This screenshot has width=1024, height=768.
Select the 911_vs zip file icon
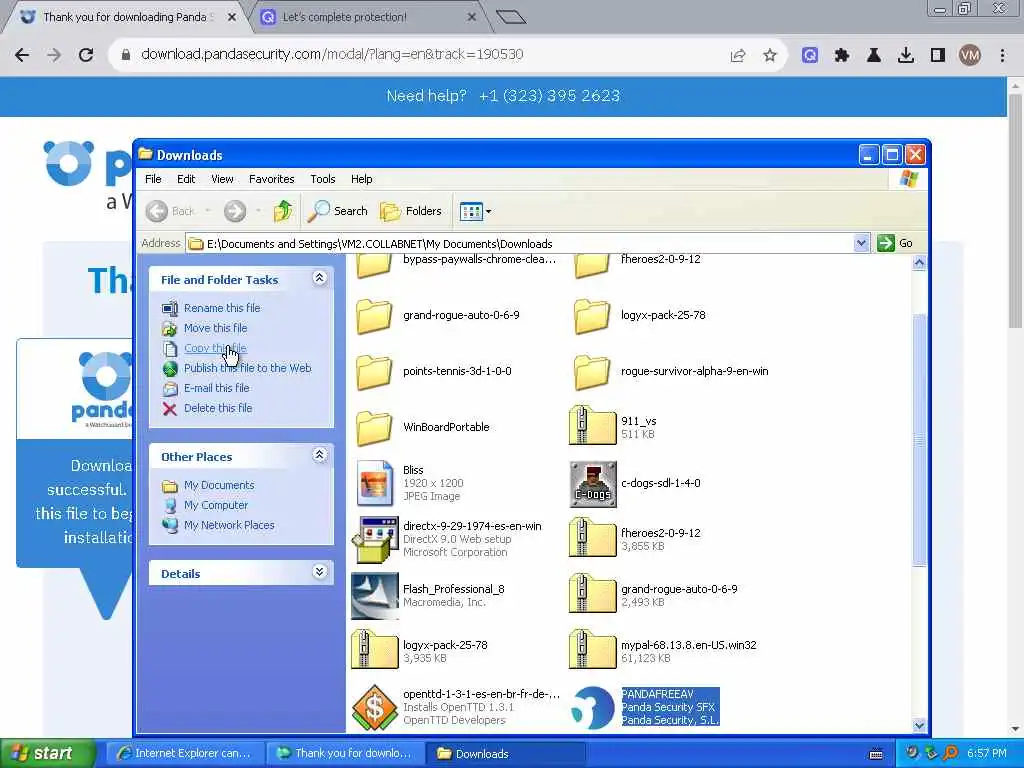click(592, 425)
